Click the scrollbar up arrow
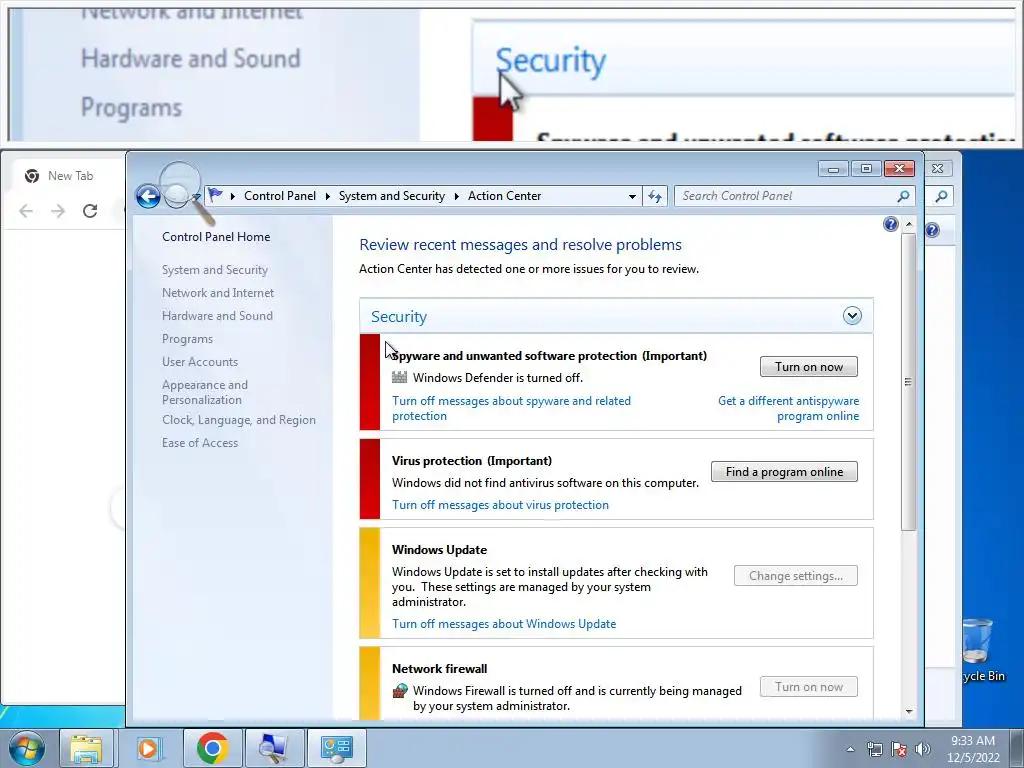The height and width of the screenshot is (768, 1024). pos(908,224)
